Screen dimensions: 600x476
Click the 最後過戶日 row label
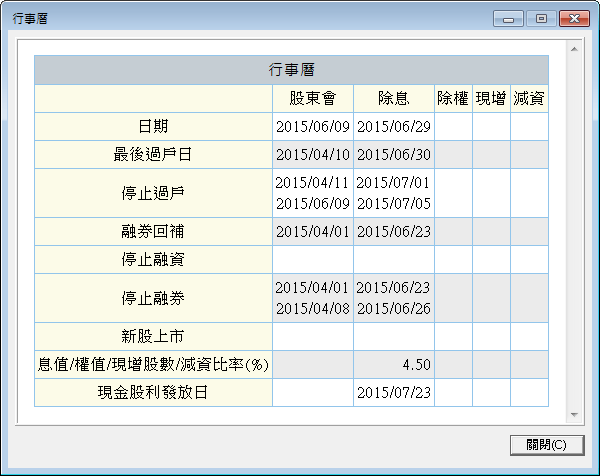pos(154,155)
